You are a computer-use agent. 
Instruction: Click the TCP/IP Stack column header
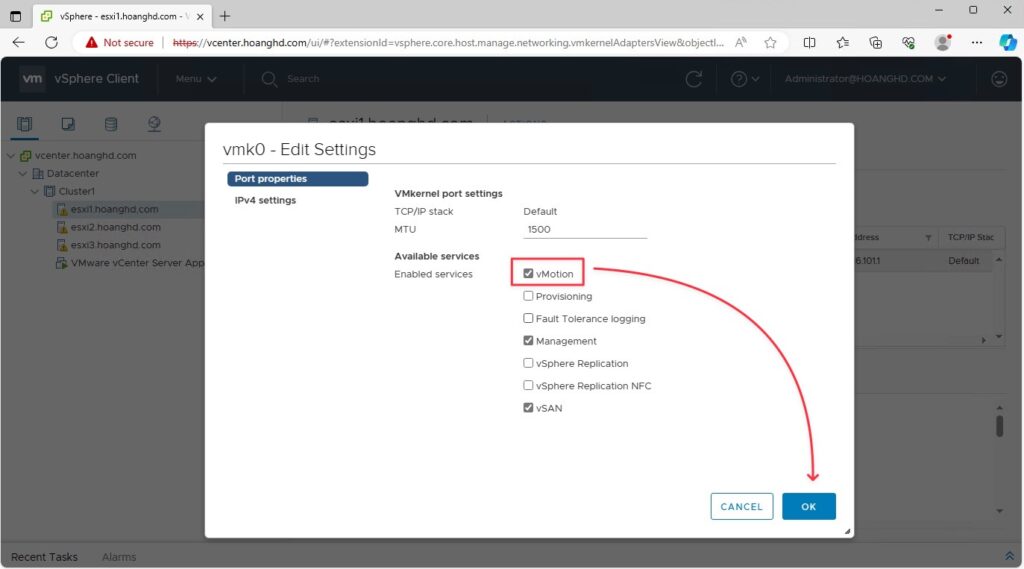point(971,237)
